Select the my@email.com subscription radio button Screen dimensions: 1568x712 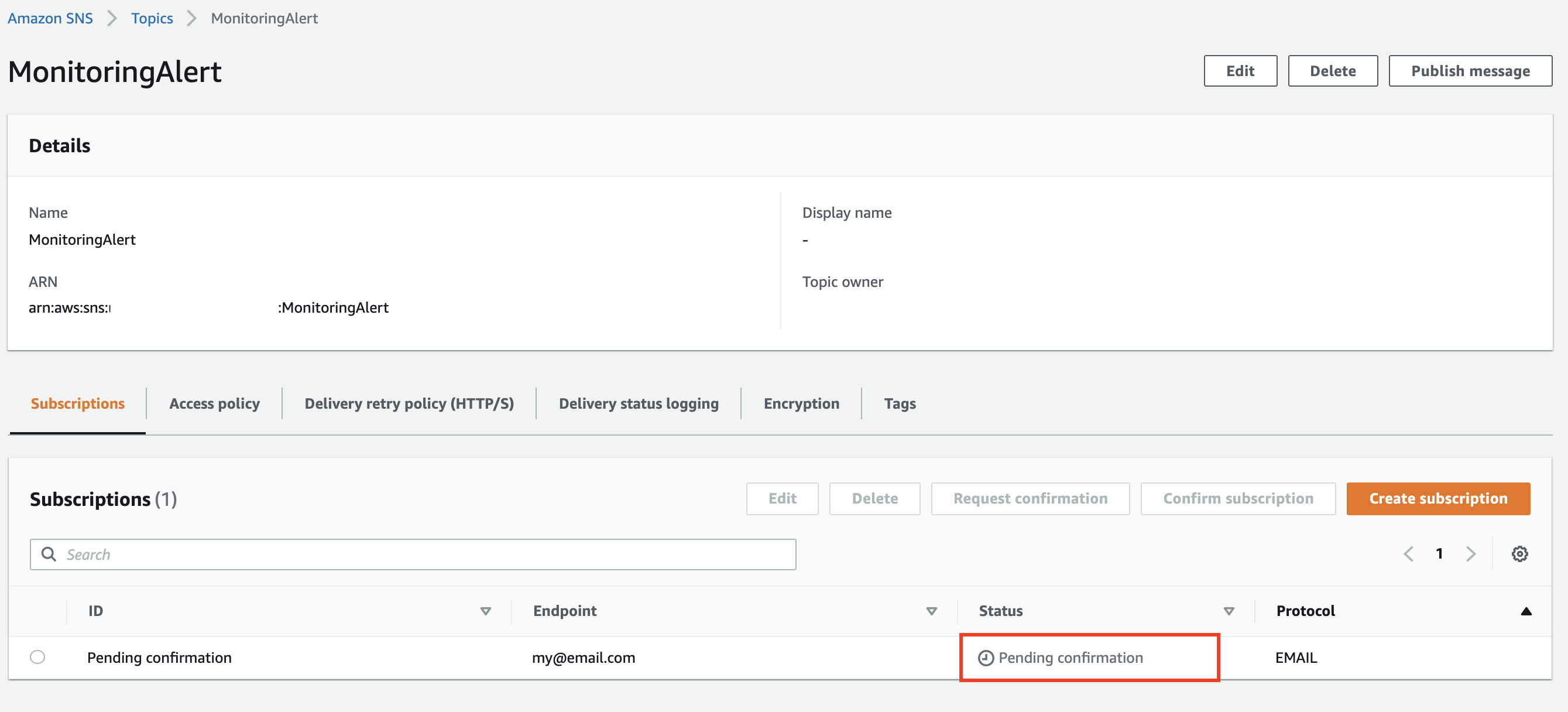pos(37,657)
